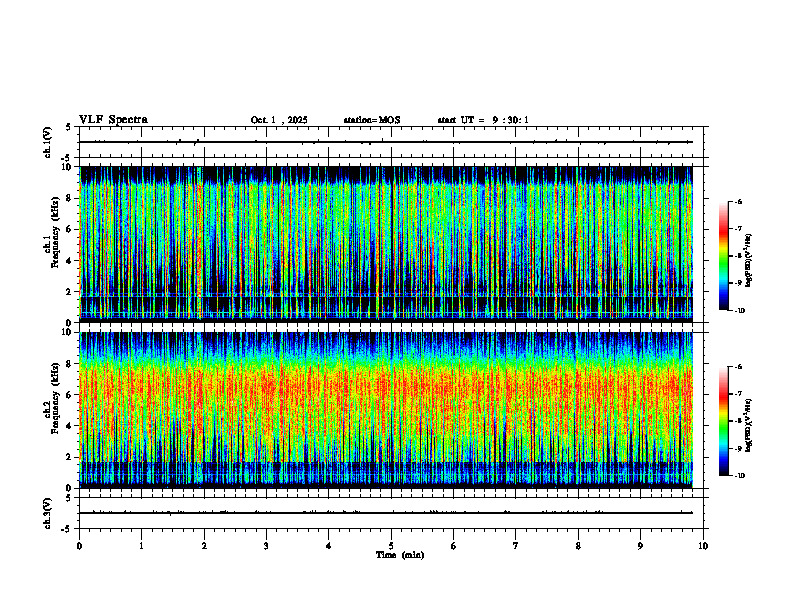The image size is (792, 612).
Task: Click the time axis tick label "9"
Action: [640, 545]
